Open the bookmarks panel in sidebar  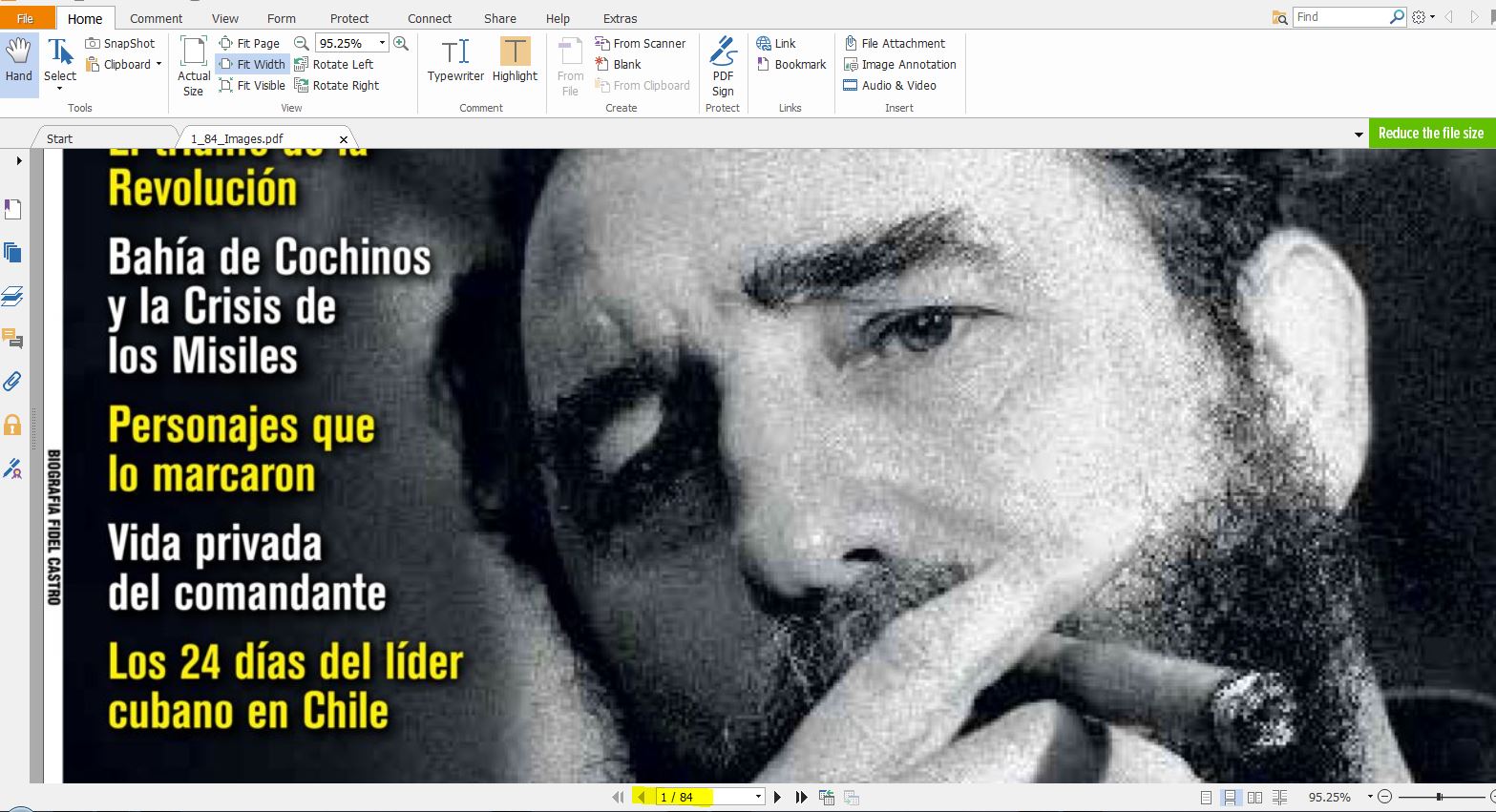(x=12, y=209)
